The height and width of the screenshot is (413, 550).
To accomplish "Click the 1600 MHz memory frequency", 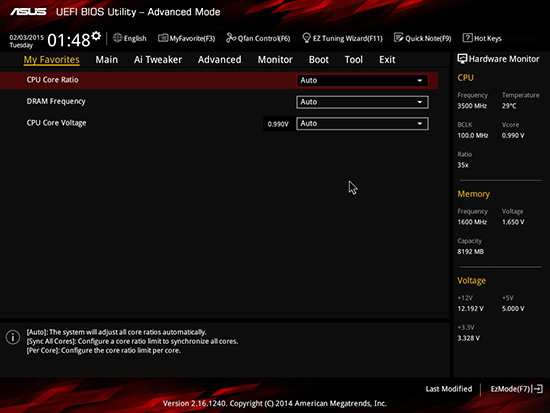I will click(x=472, y=222).
